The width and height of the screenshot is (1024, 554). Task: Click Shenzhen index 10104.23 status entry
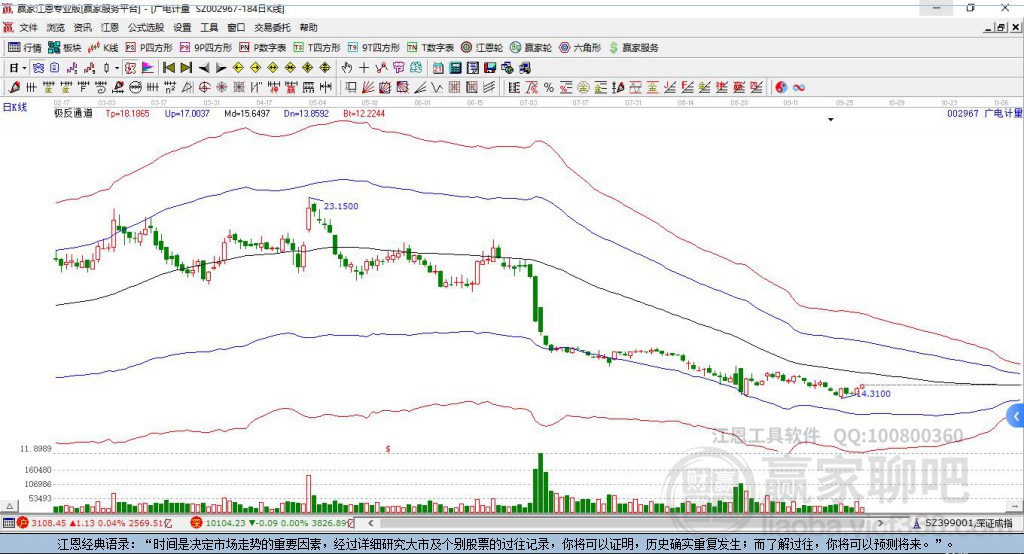click(x=272, y=523)
